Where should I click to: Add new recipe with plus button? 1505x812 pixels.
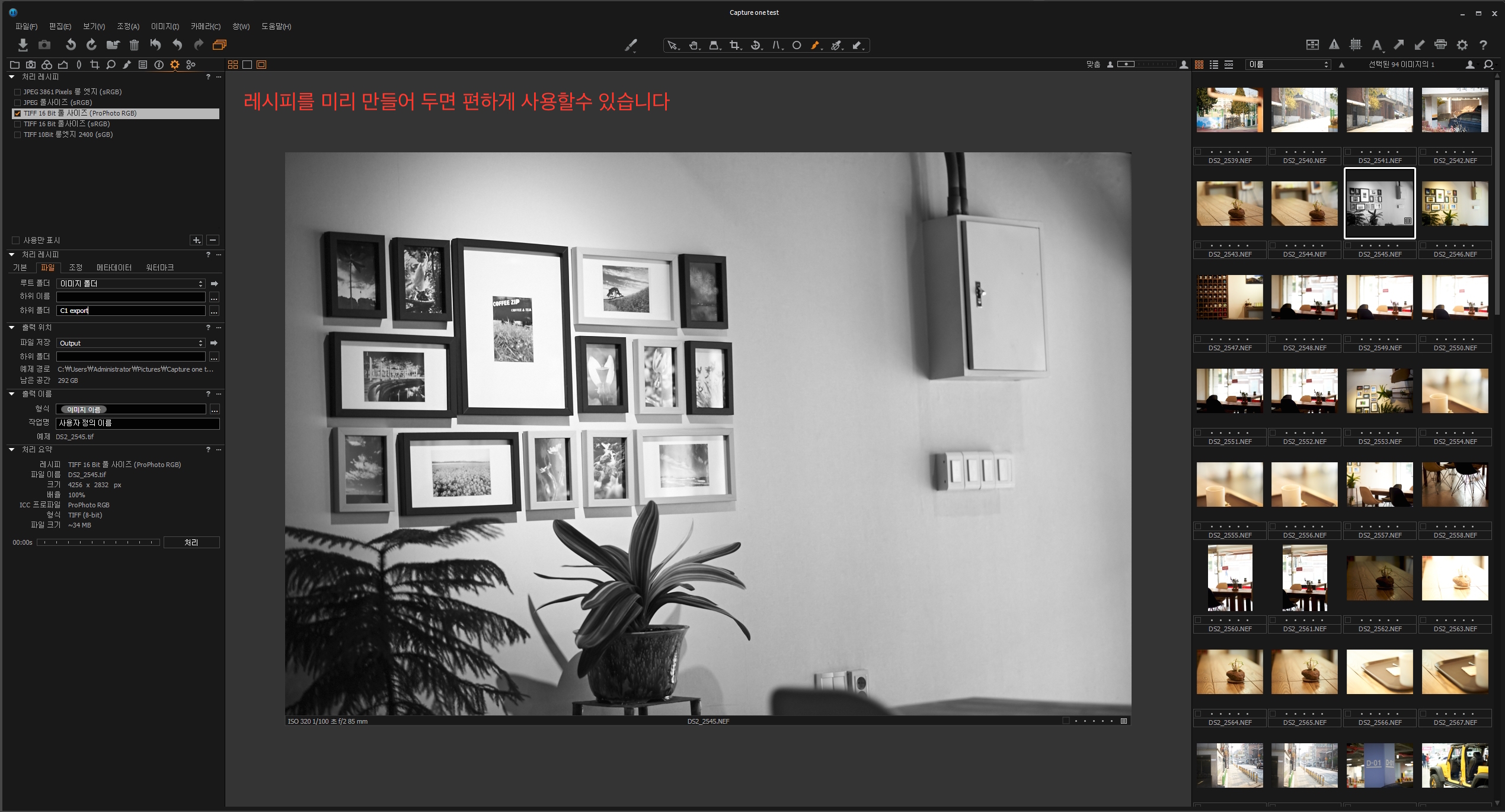196,240
